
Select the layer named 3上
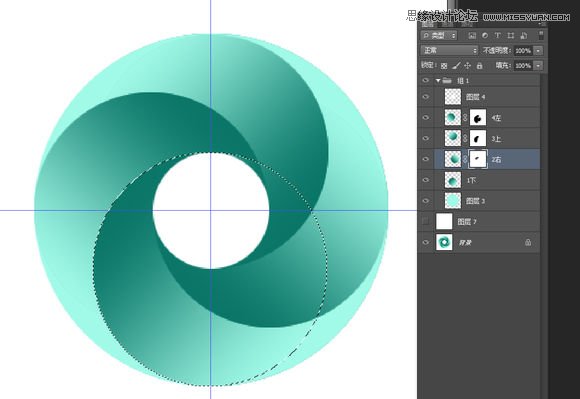point(496,139)
